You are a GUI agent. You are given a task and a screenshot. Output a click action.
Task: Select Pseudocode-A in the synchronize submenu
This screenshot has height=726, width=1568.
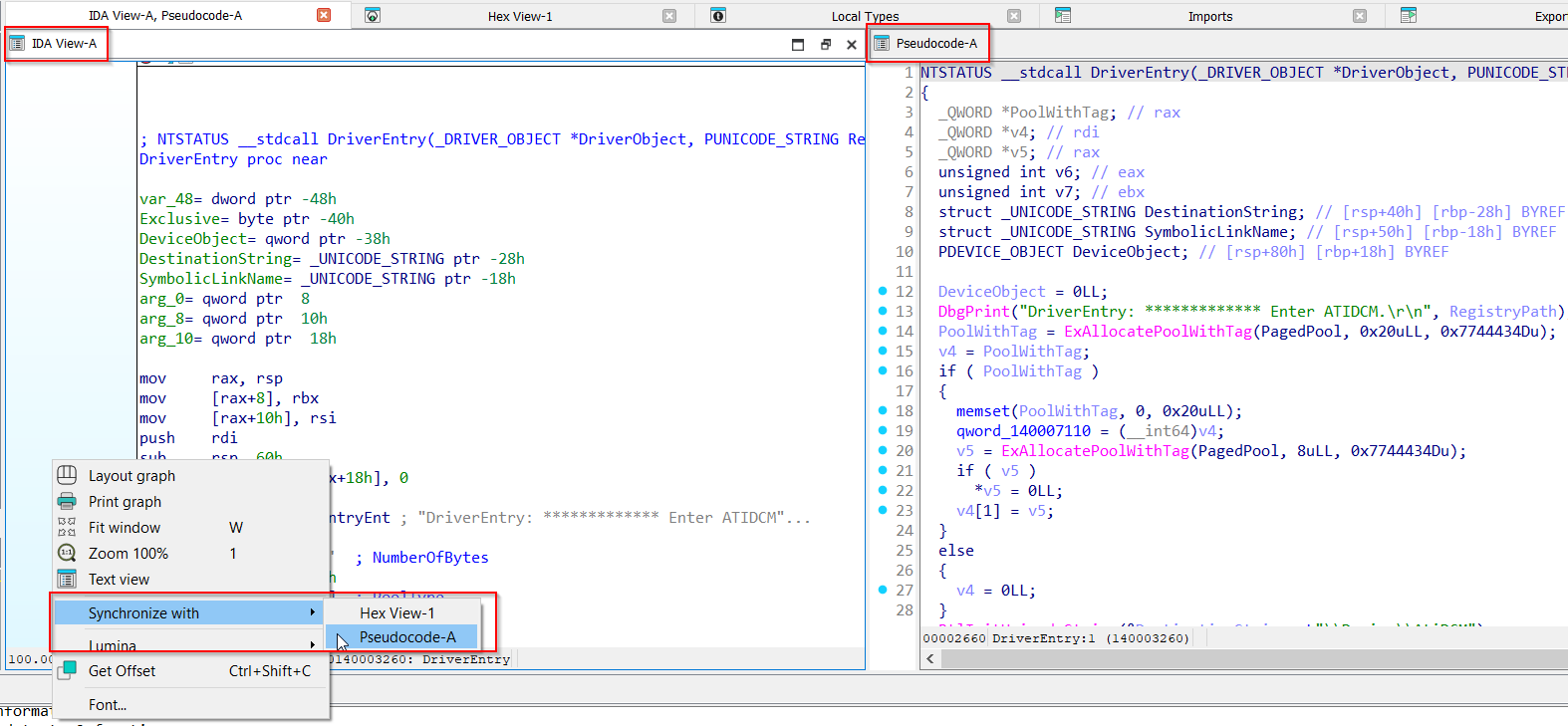(x=406, y=637)
